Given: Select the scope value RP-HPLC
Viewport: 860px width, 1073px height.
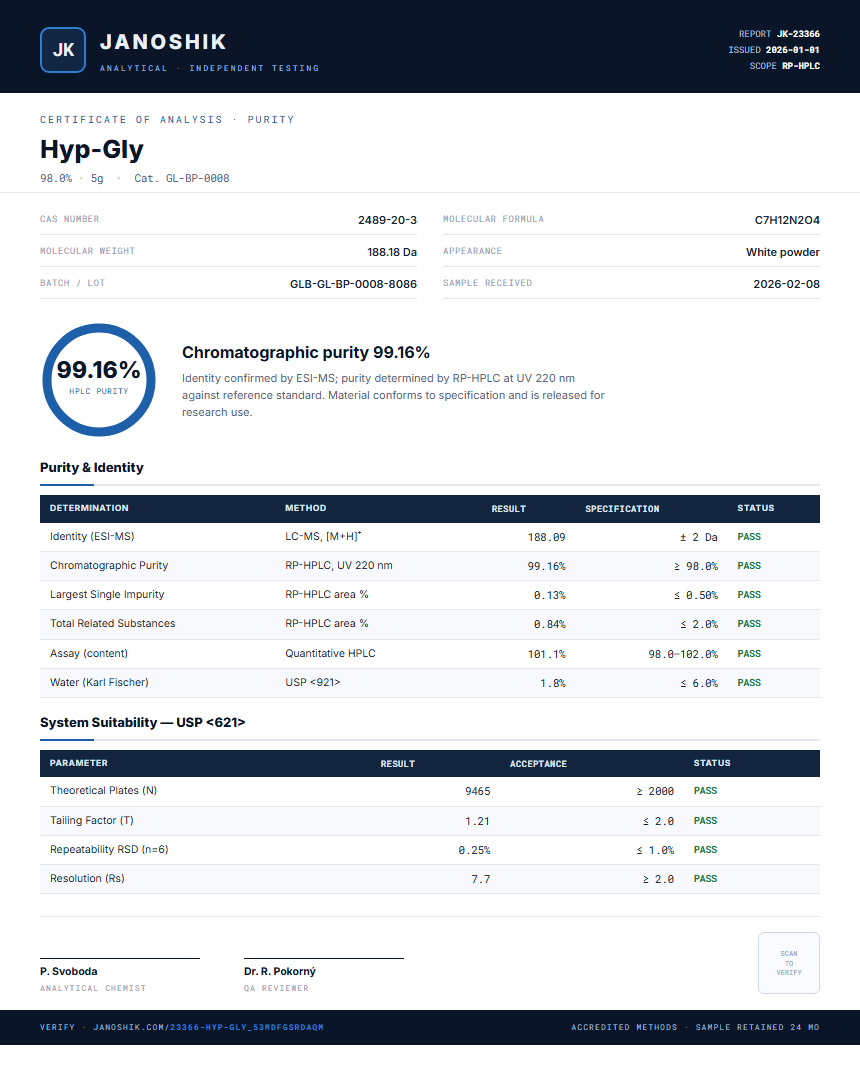Looking at the screenshot, I should [800, 66].
